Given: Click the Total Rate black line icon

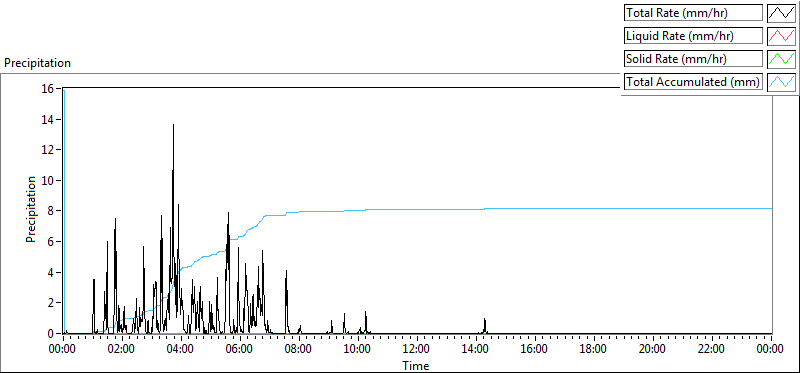Looking at the screenshot, I should pyautogui.click(x=781, y=13).
